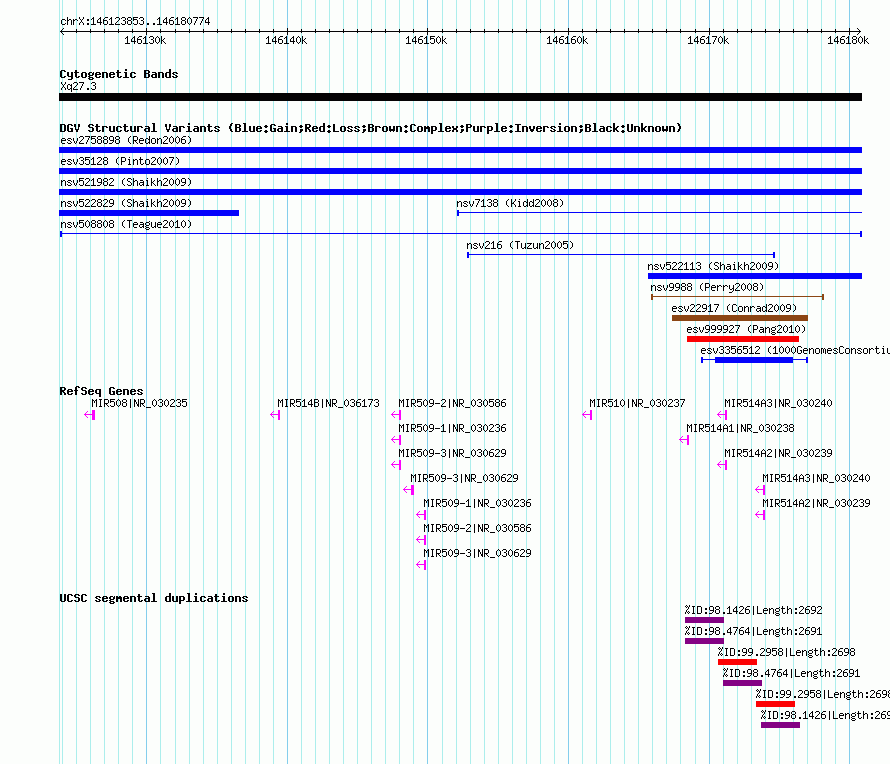Click the esv999927 (Pang2010) label
This screenshot has width=890, height=764.
(x=746, y=329)
